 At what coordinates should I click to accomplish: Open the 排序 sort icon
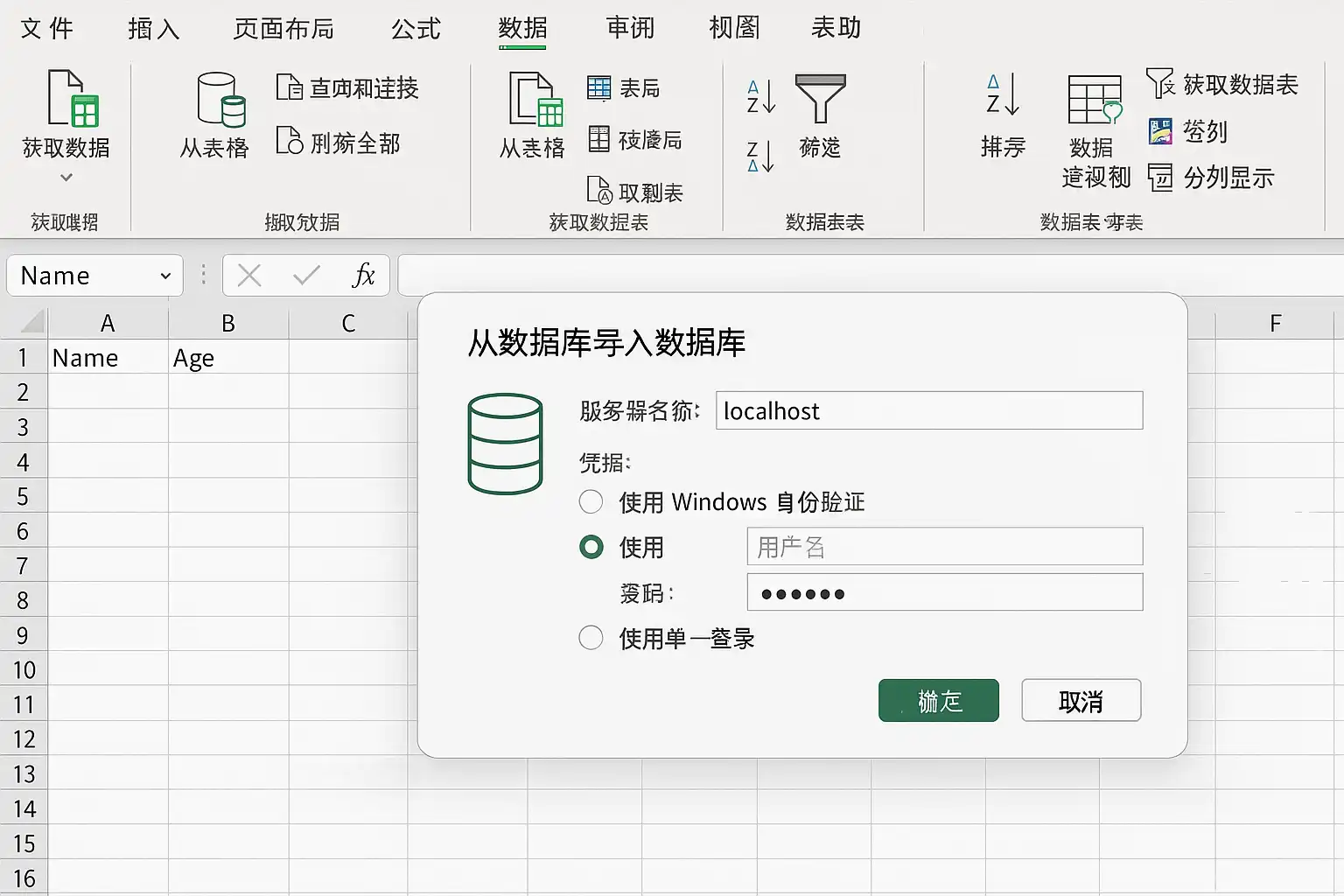tap(1002, 94)
